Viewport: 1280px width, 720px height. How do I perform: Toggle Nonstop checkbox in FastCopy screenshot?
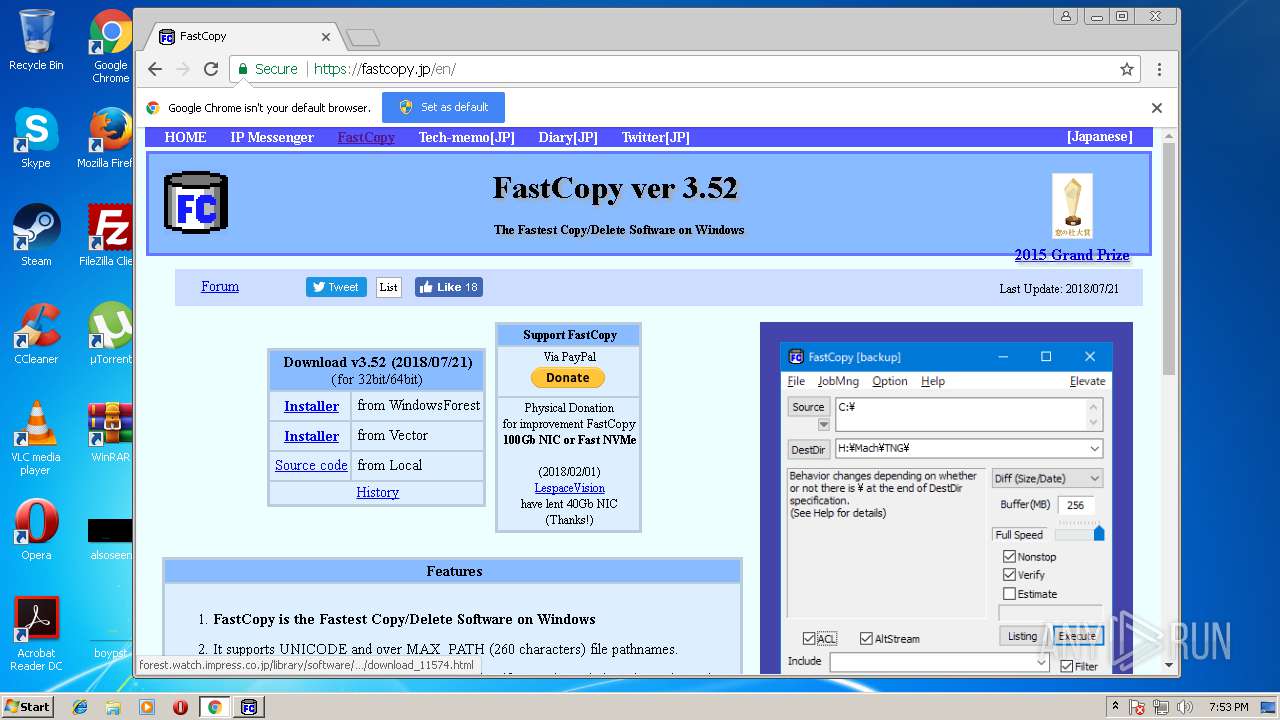(1010, 557)
